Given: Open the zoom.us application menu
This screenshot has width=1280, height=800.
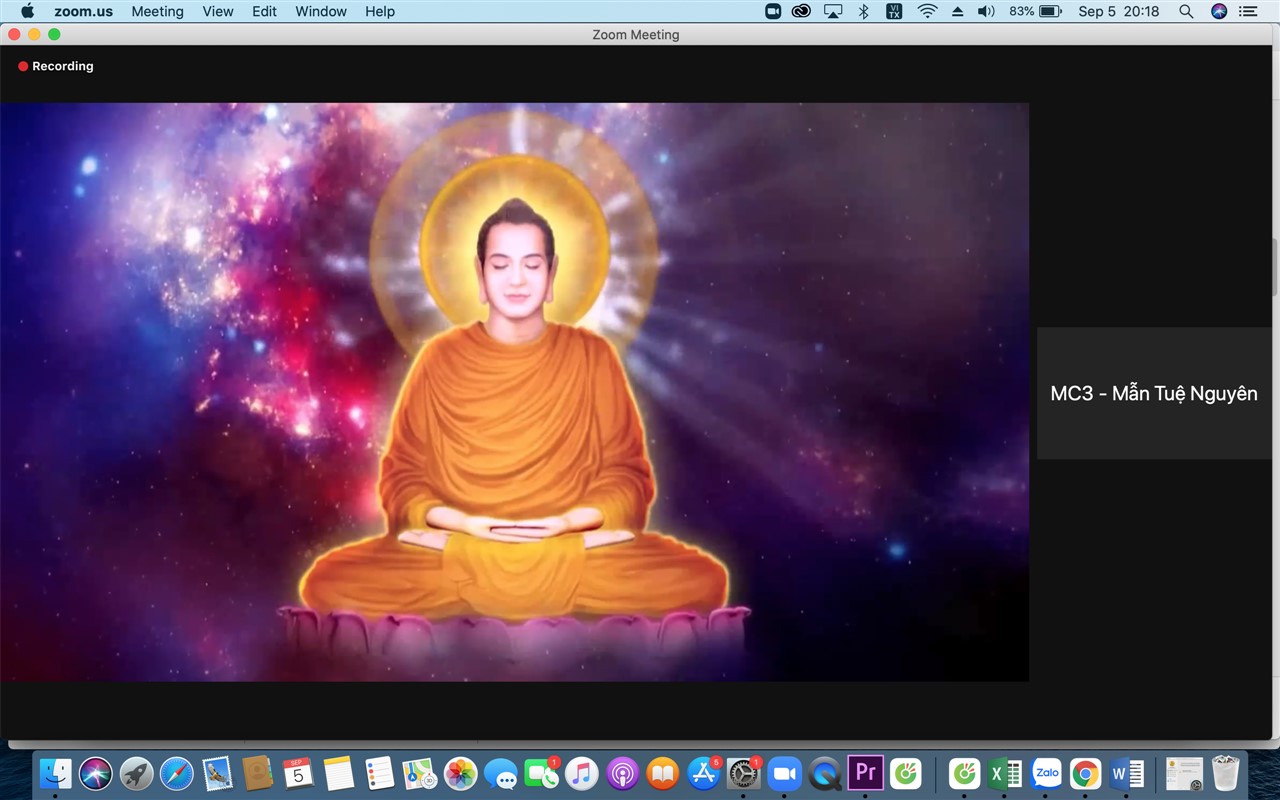Looking at the screenshot, I should pyautogui.click(x=84, y=11).
